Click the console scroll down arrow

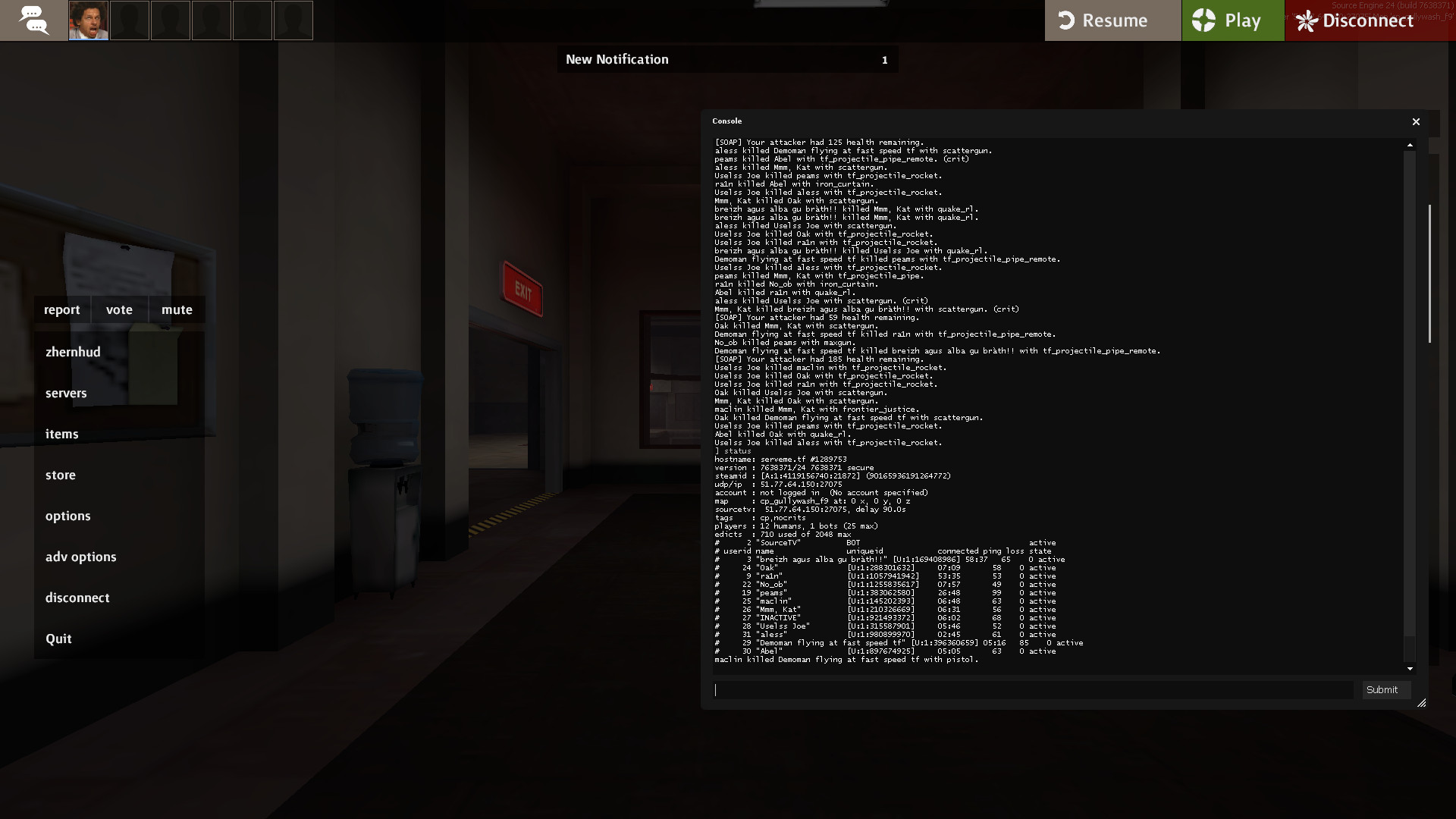(x=1410, y=669)
